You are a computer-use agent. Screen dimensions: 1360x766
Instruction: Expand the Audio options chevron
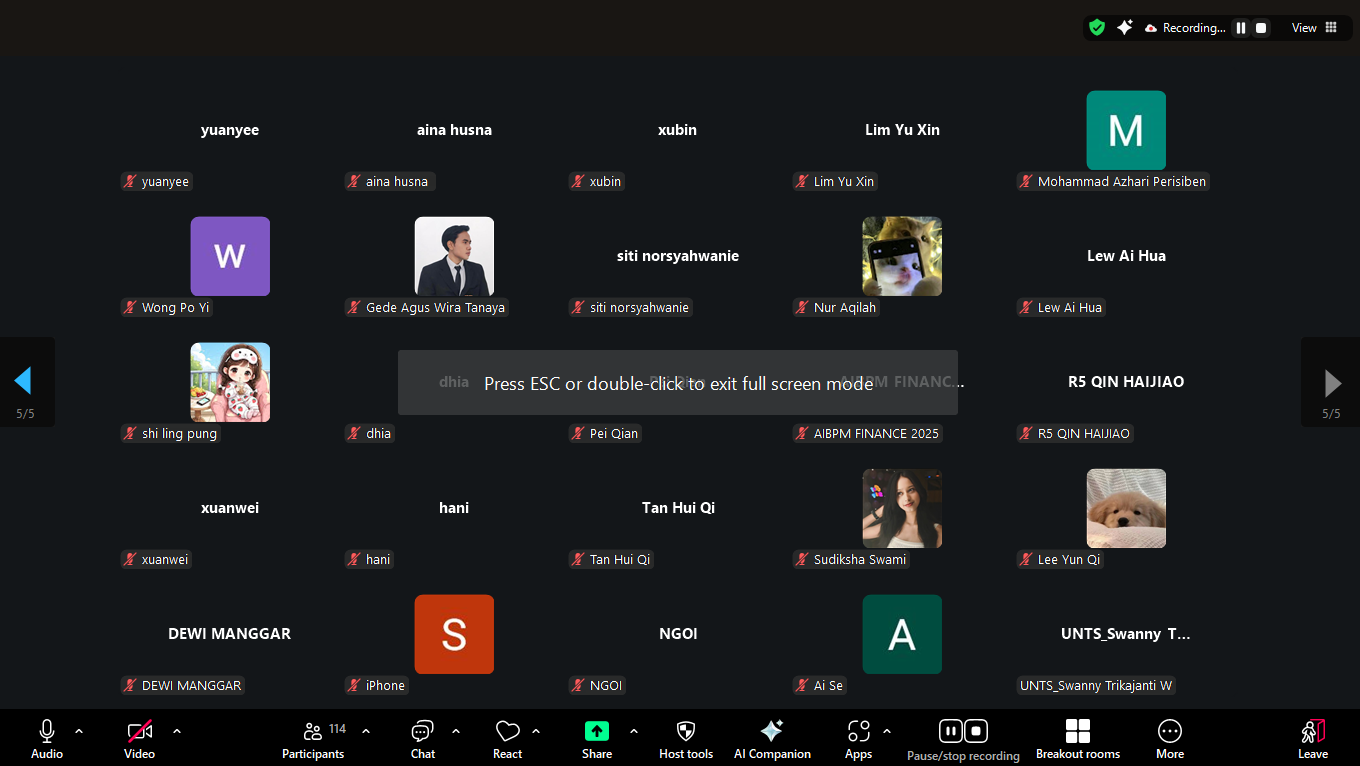point(79,731)
